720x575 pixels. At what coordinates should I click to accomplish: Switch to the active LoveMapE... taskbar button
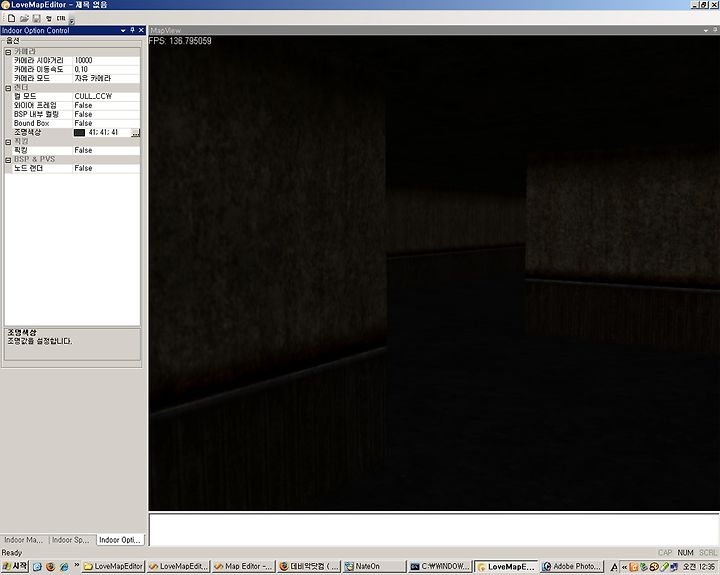[x=506, y=567]
